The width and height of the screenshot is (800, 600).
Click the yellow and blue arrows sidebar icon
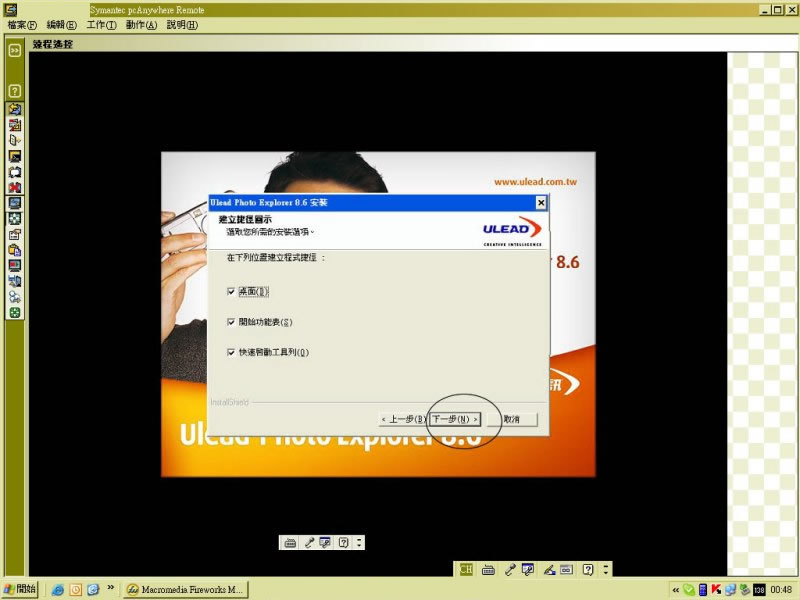click(x=15, y=109)
